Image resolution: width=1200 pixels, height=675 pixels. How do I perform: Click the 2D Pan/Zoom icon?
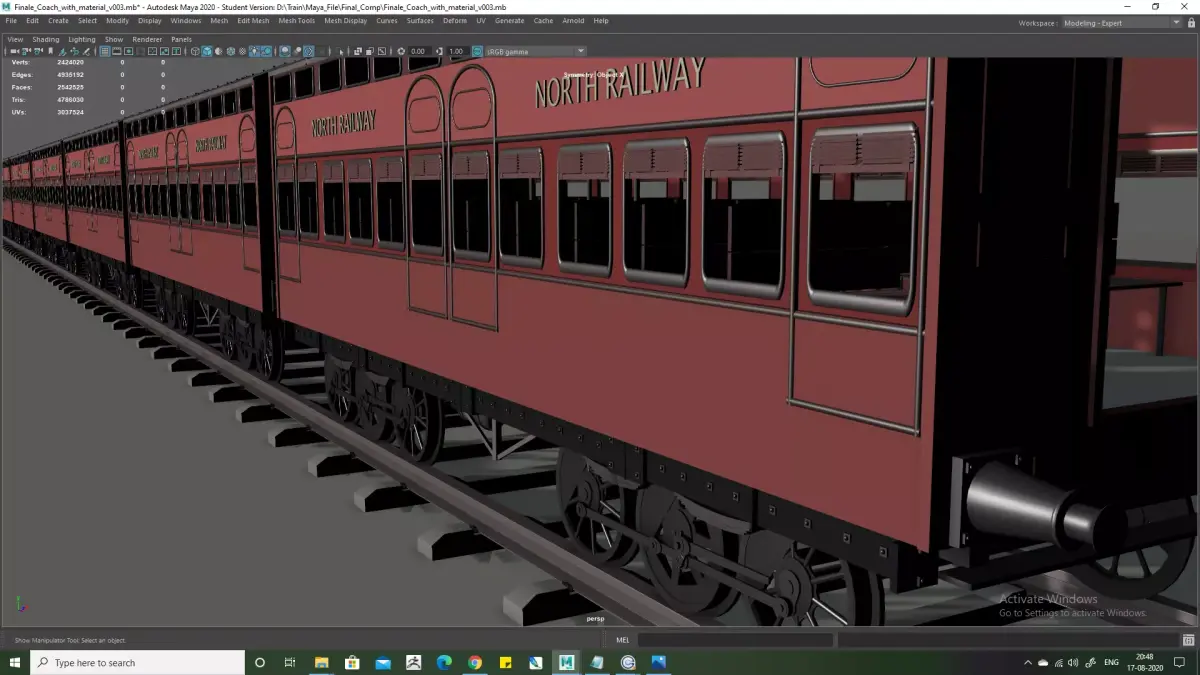(74, 51)
